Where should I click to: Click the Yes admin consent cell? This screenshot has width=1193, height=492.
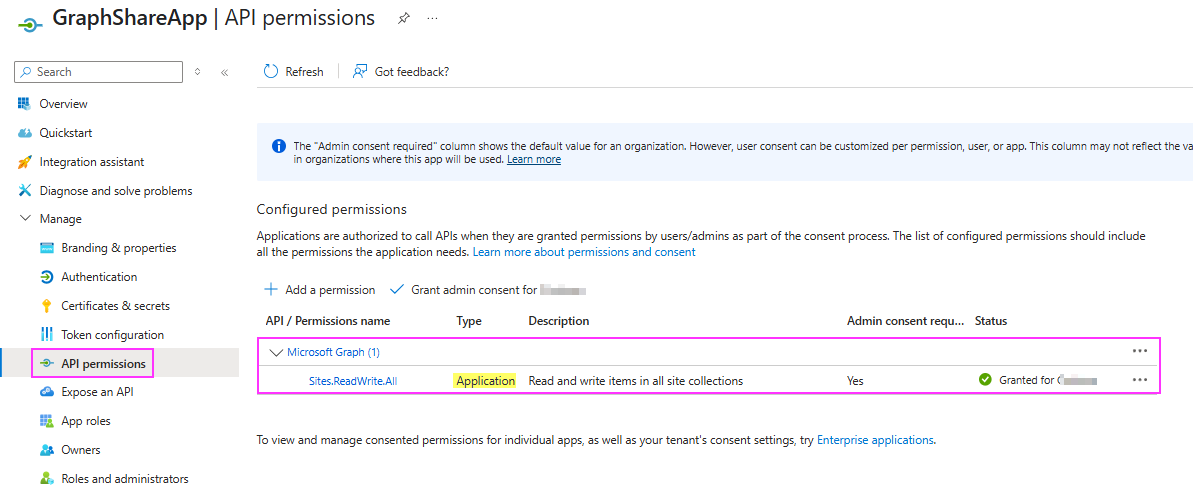click(x=855, y=380)
